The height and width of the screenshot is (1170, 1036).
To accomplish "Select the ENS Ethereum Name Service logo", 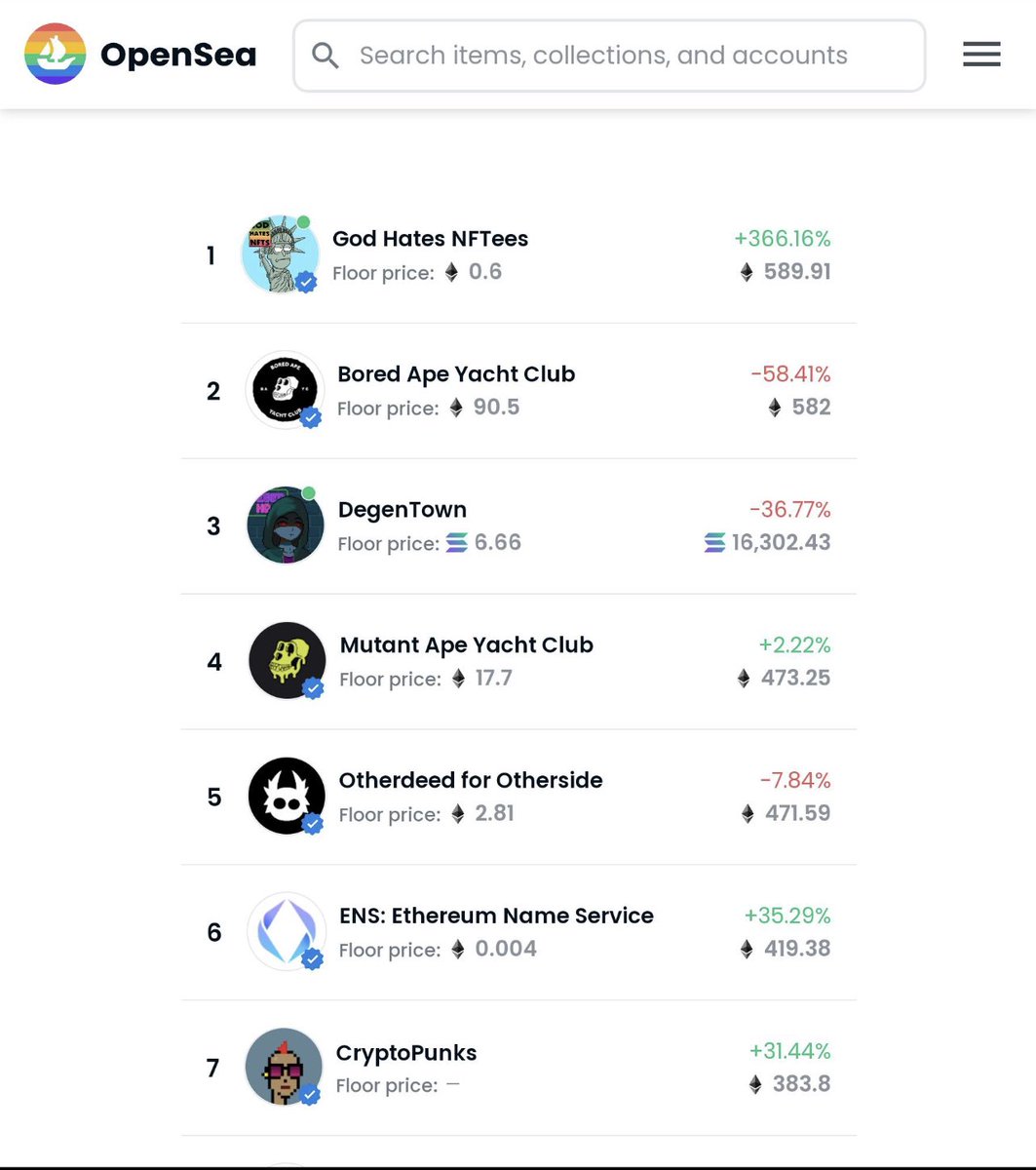I will point(287,932).
